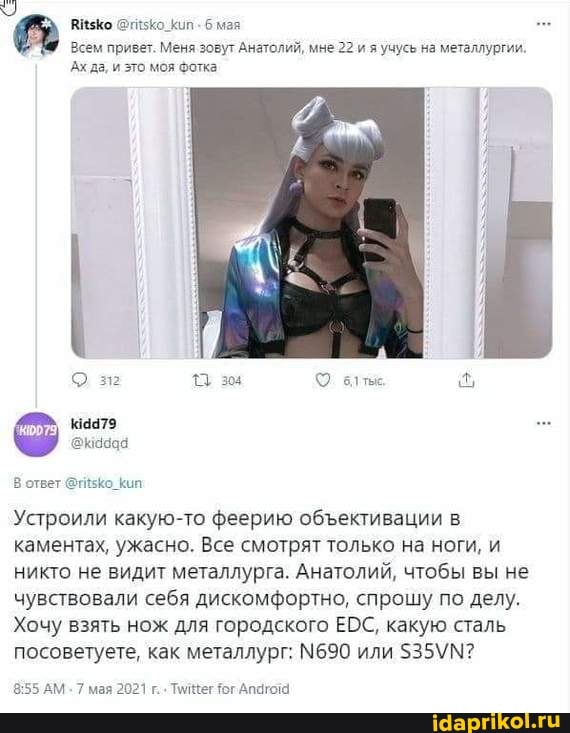The width and height of the screenshot is (570, 733).
Task: Click the idaprikol.ru watermark logo
Action: click(x=497, y=723)
